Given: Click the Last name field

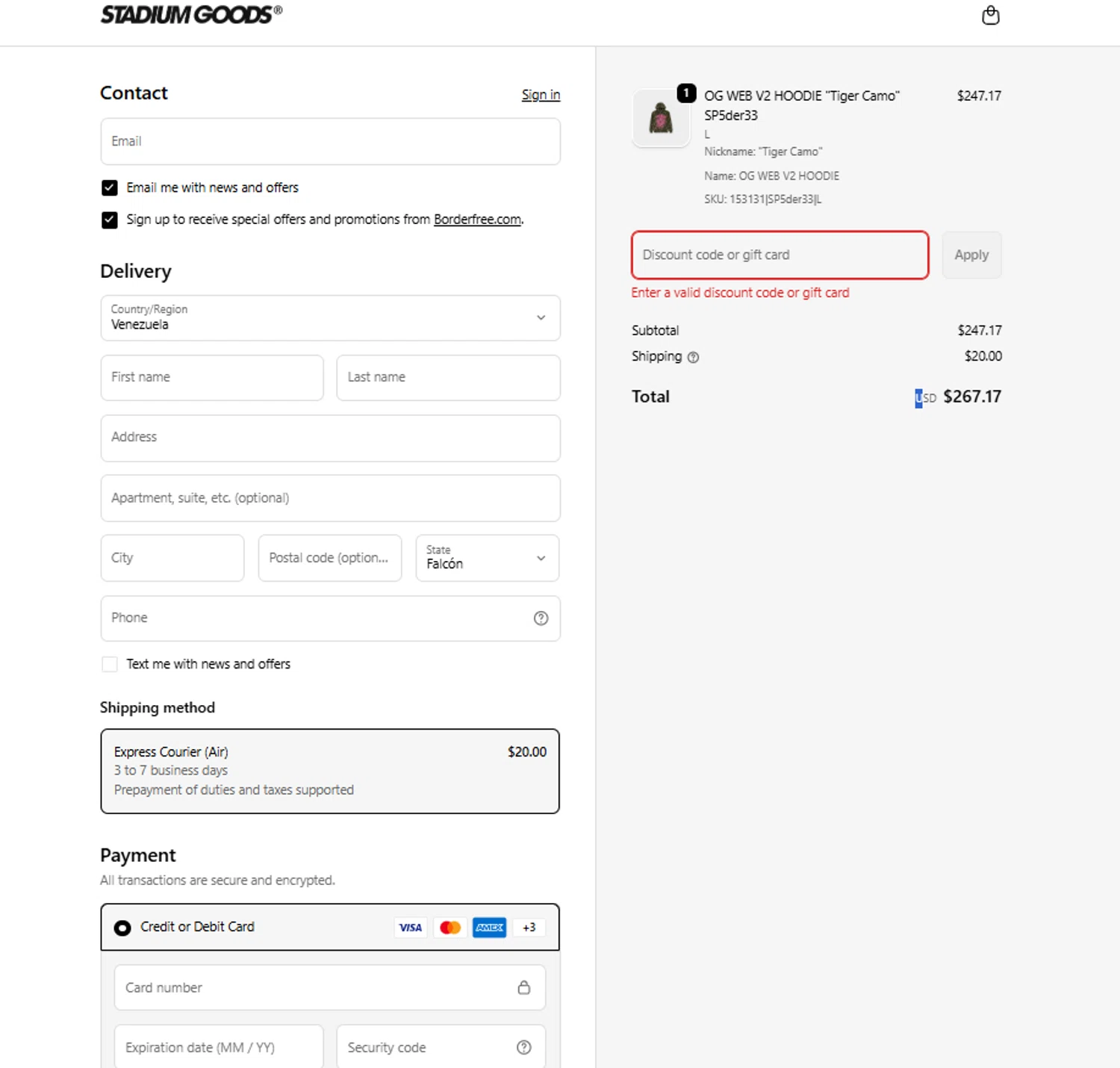Looking at the screenshot, I should pyautogui.click(x=448, y=378).
